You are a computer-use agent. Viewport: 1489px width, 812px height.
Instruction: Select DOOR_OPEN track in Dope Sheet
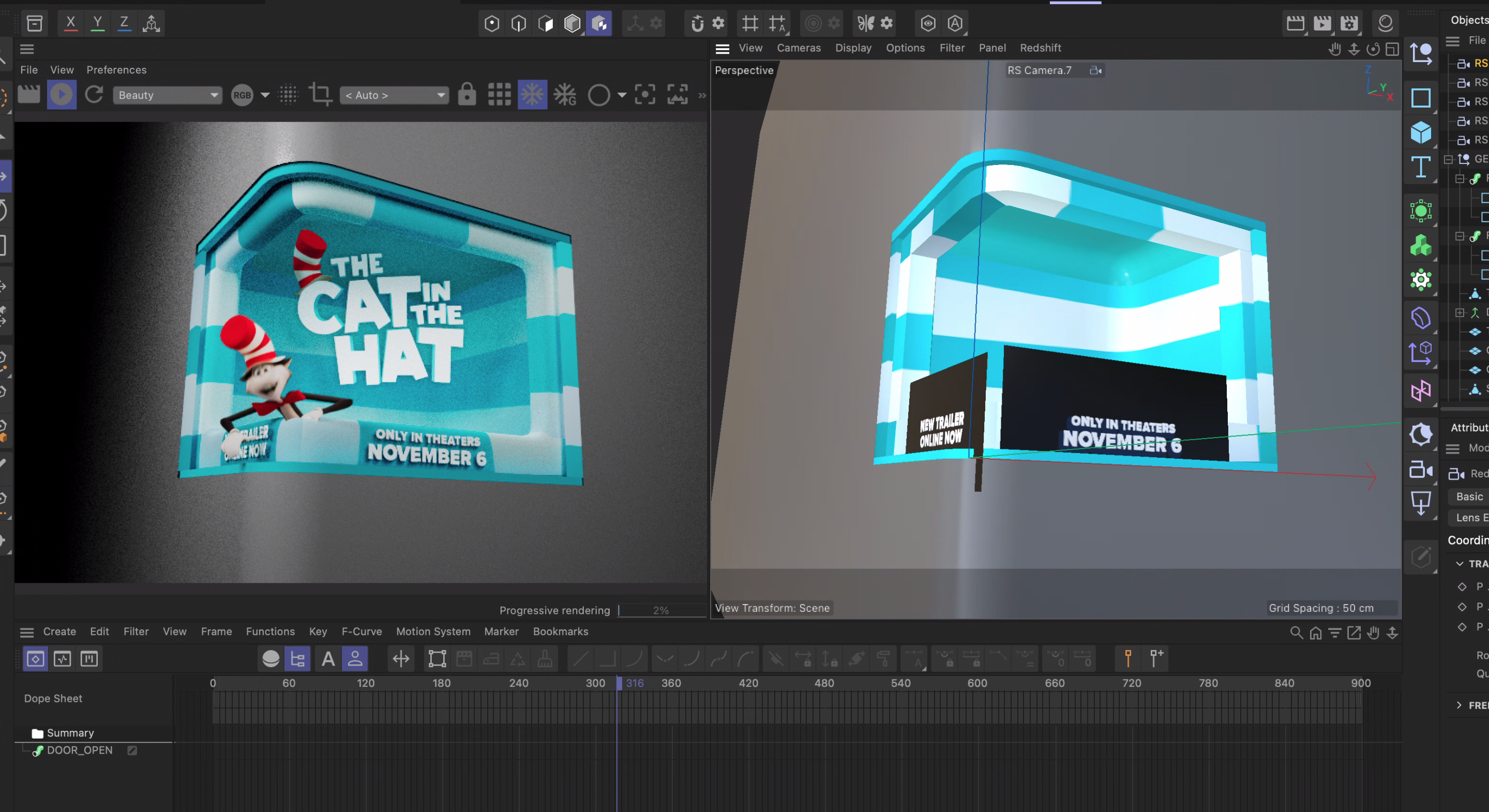coord(80,750)
